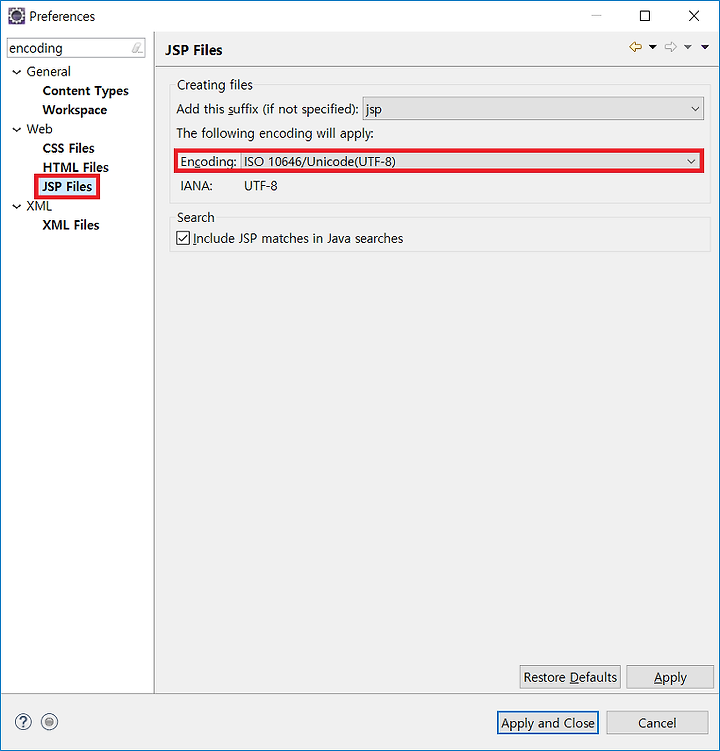The image size is (720, 751).
Task: Open CSS Files preferences page
Action: [68, 148]
